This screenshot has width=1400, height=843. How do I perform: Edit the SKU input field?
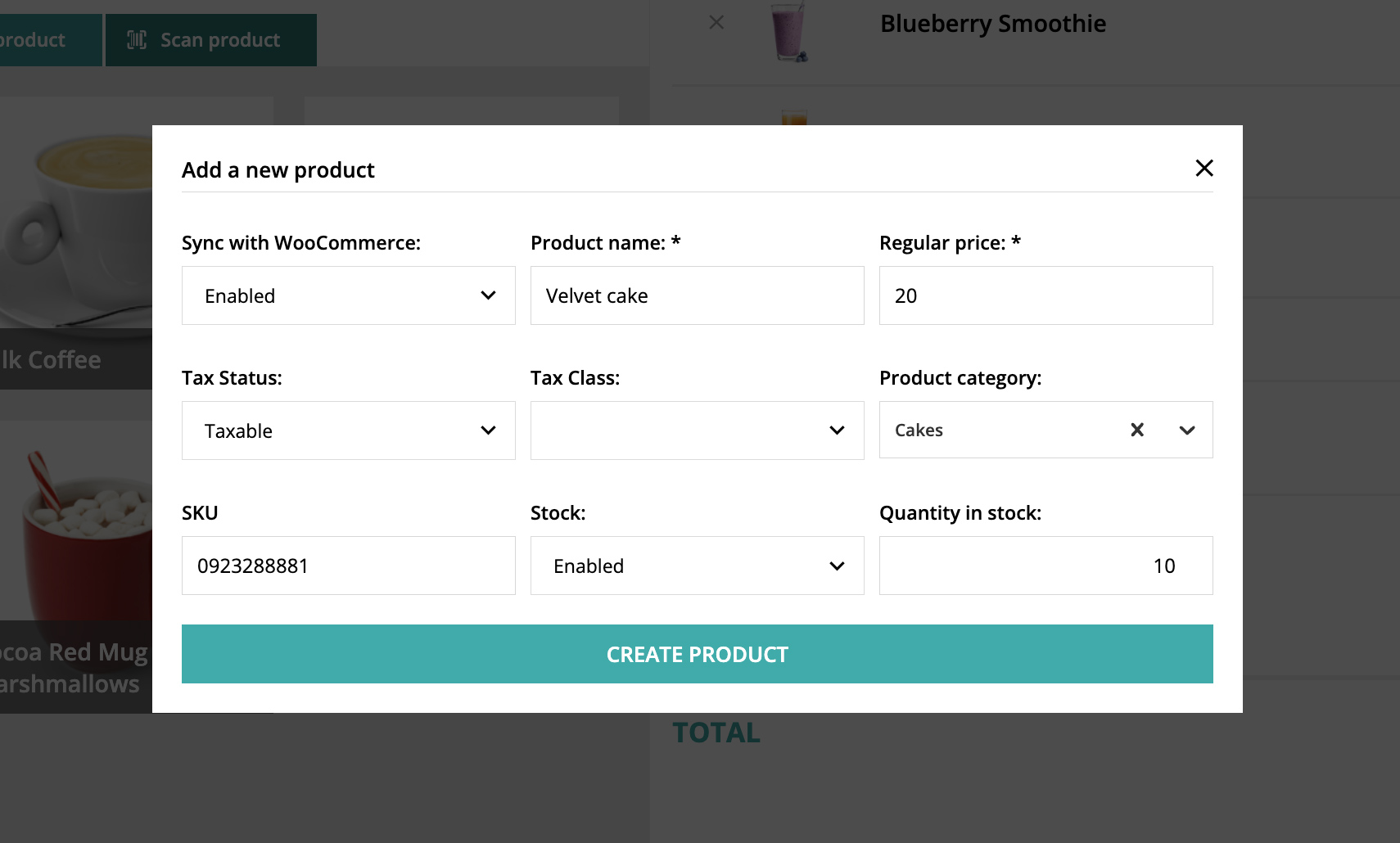[x=348, y=566]
